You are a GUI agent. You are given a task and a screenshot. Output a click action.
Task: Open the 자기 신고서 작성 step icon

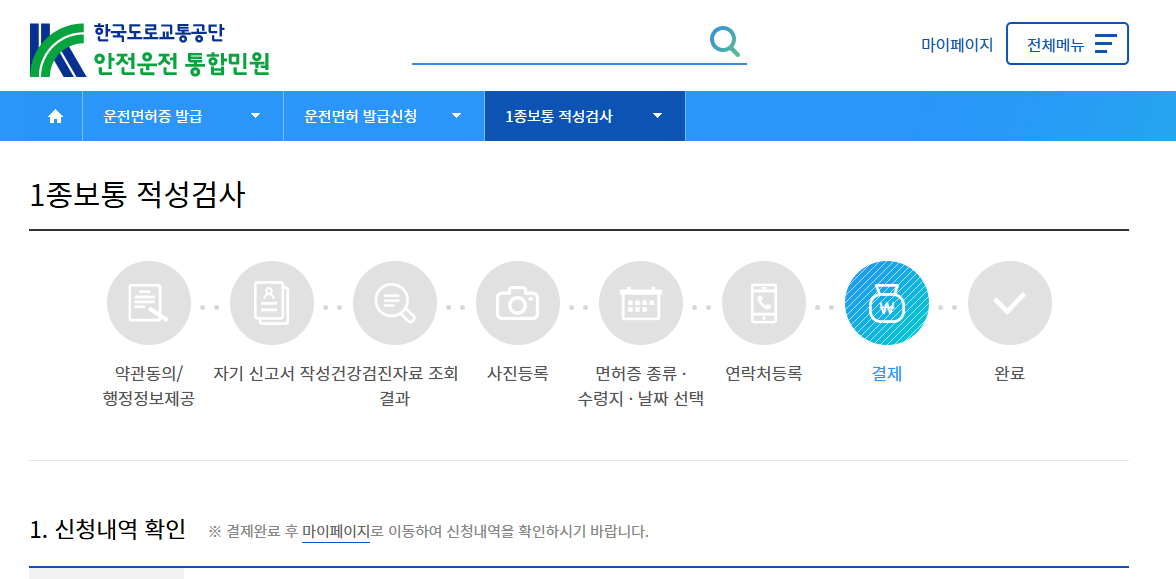click(272, 302)
